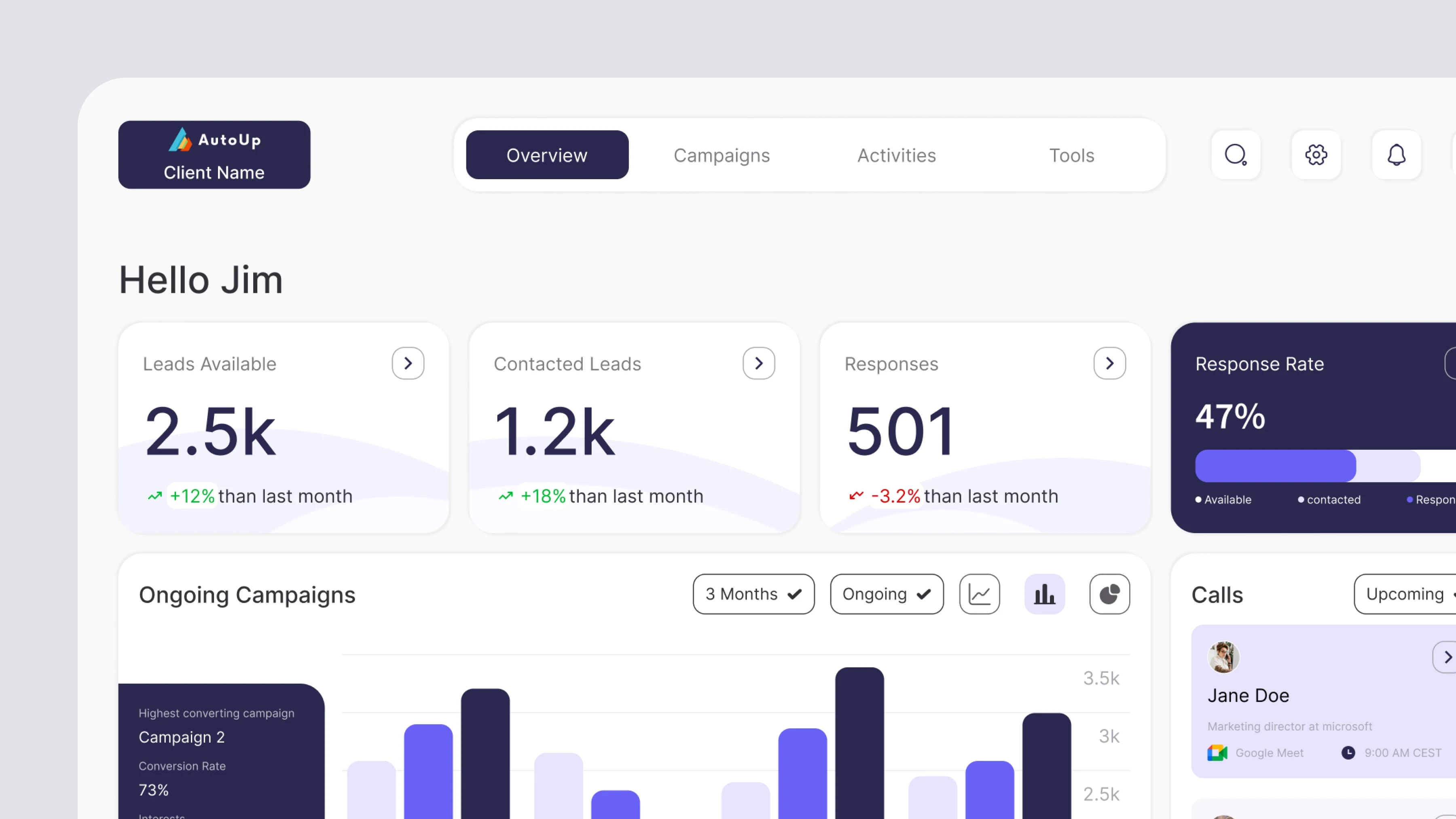This screenshot has height=819, width=1456.
Task: Open settings gear icon
Action: [1316, 155]
